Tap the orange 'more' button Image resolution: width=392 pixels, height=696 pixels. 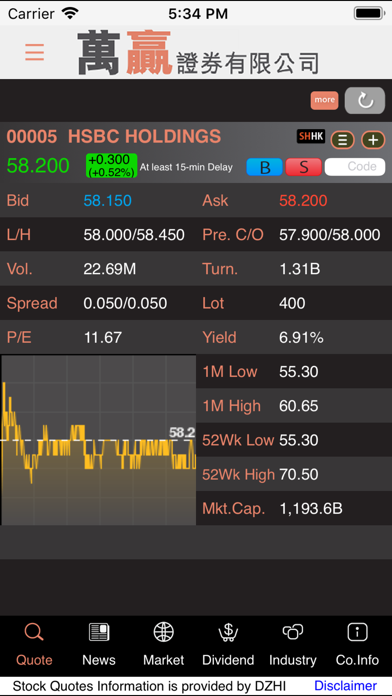click(324, 100)
